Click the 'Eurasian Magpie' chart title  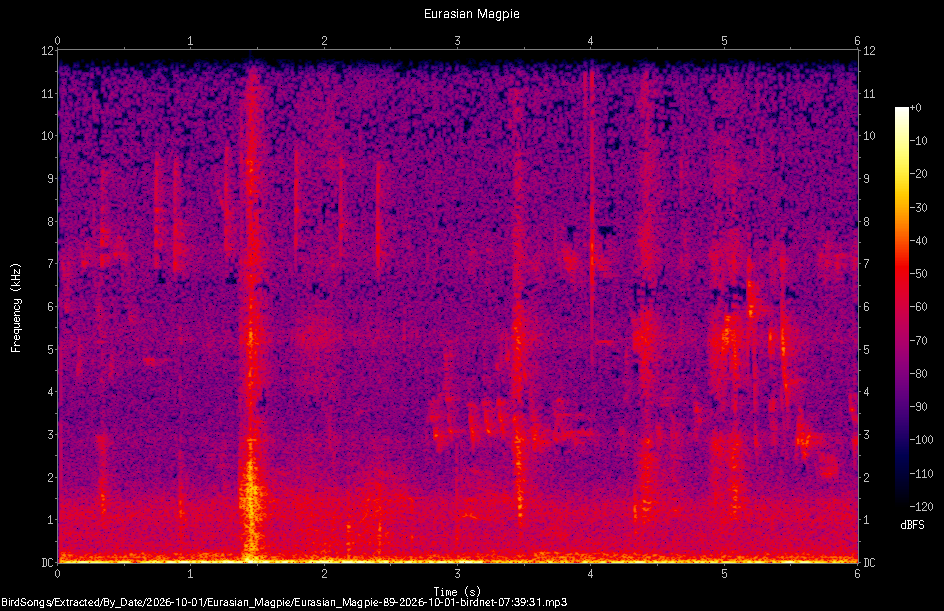point(471,13)
